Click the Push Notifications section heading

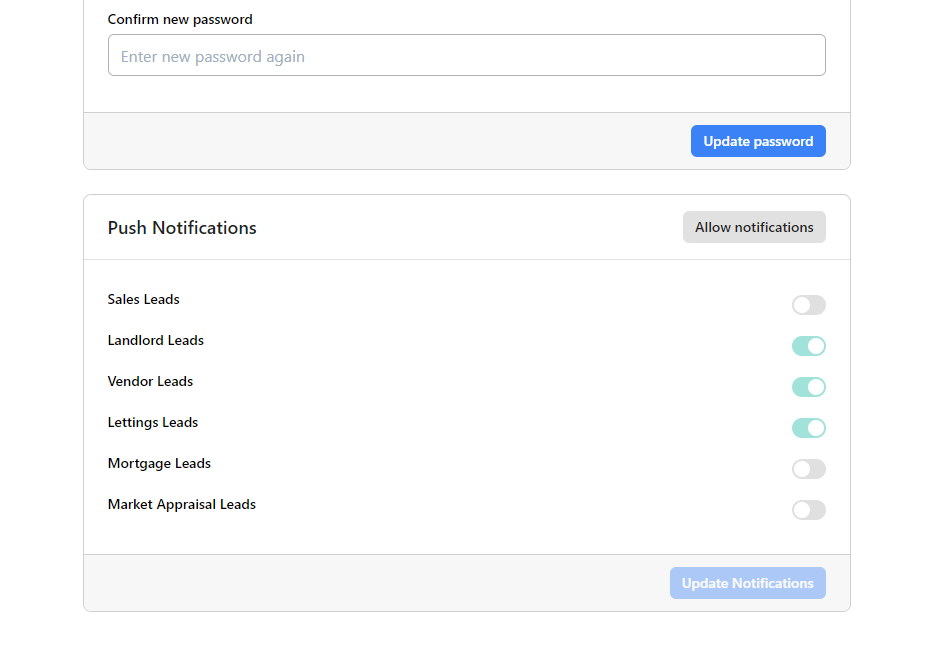pos(182,227)
